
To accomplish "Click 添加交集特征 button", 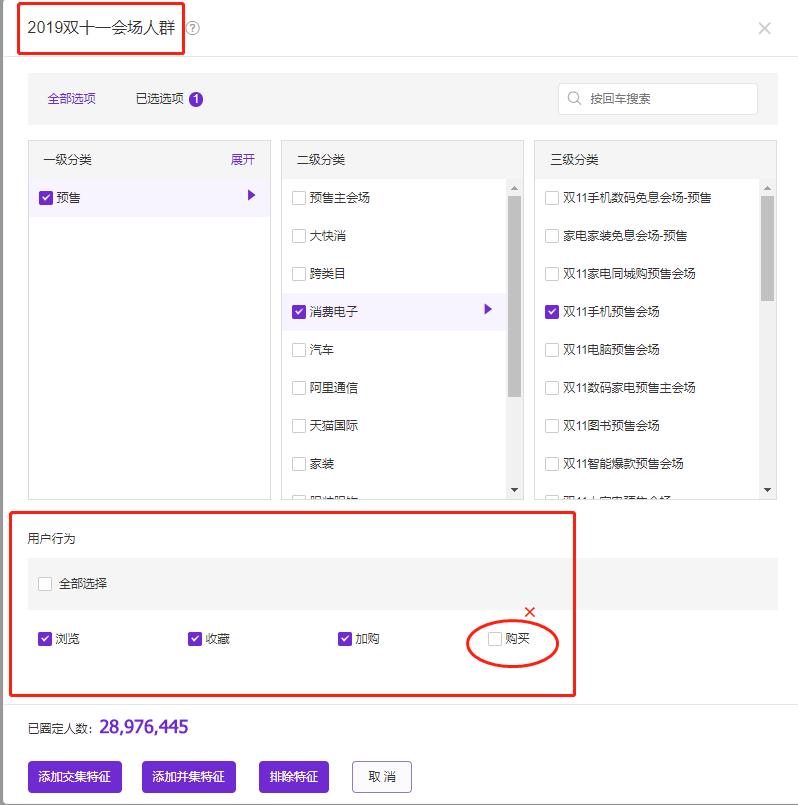I will tap(75, 777).
